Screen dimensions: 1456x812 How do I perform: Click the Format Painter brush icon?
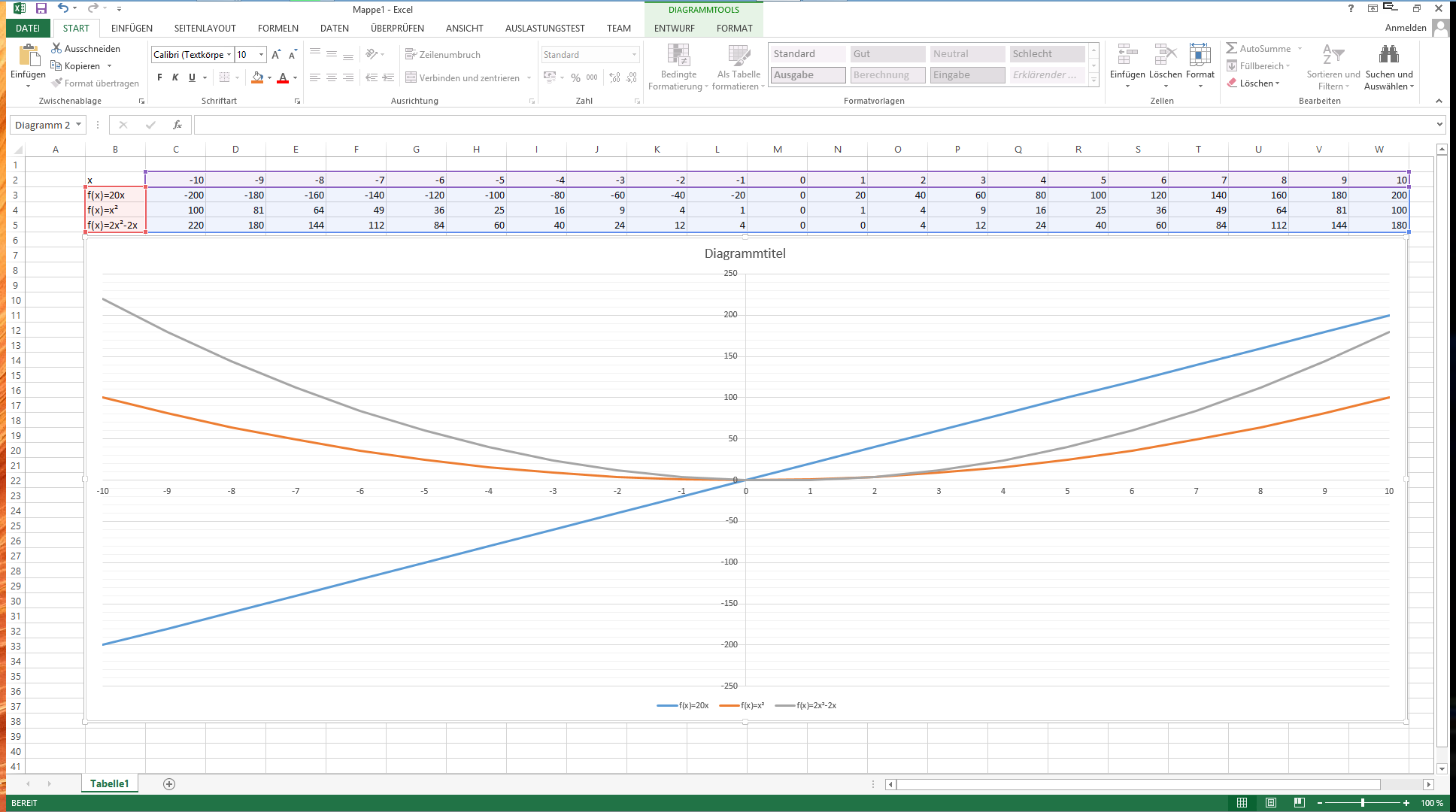[56, 83]
